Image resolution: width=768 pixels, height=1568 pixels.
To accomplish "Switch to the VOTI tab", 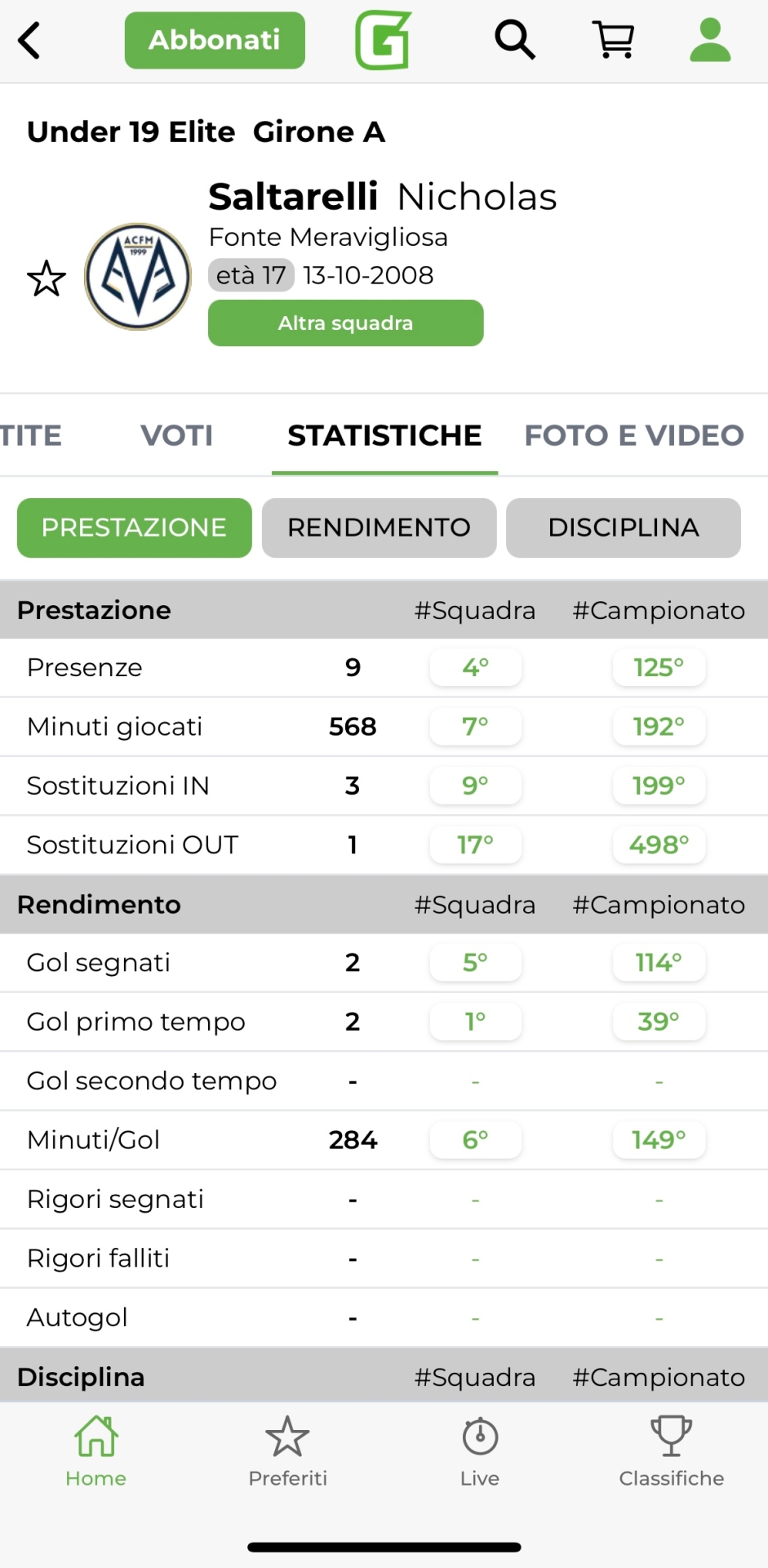I will click(x=176, y=435).
